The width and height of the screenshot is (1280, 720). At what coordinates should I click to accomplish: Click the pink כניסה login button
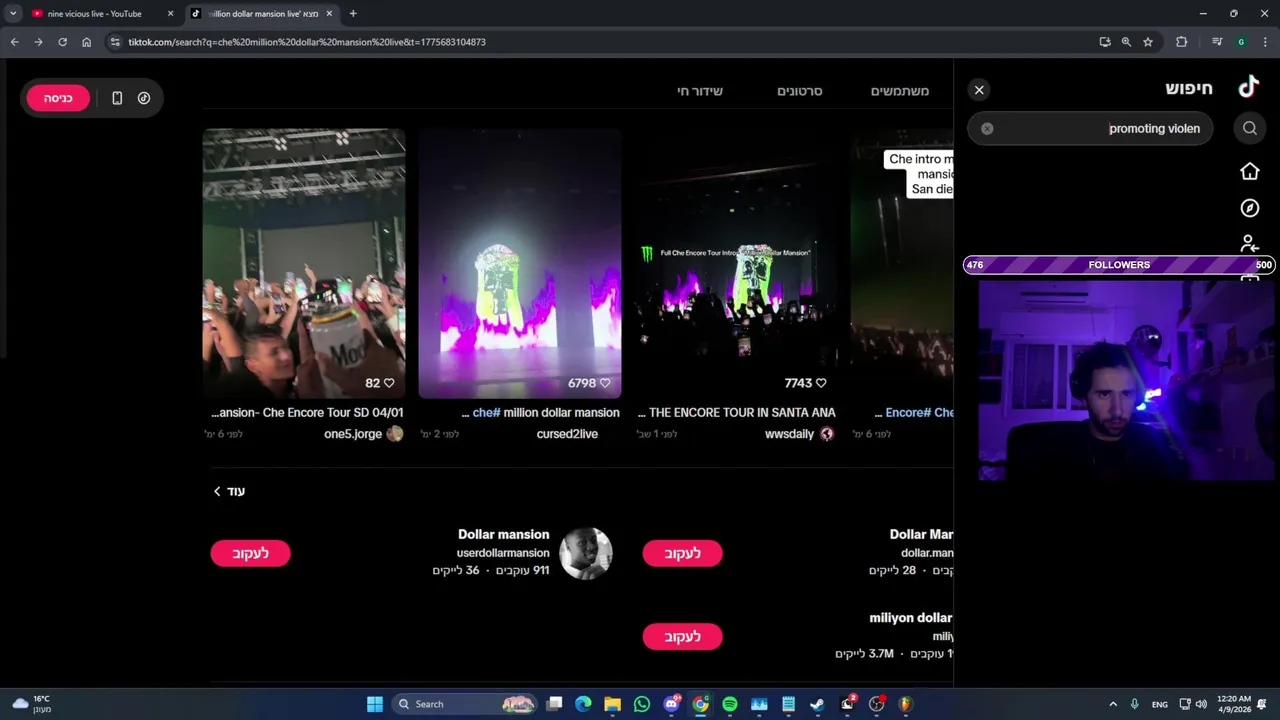point(58,98)
